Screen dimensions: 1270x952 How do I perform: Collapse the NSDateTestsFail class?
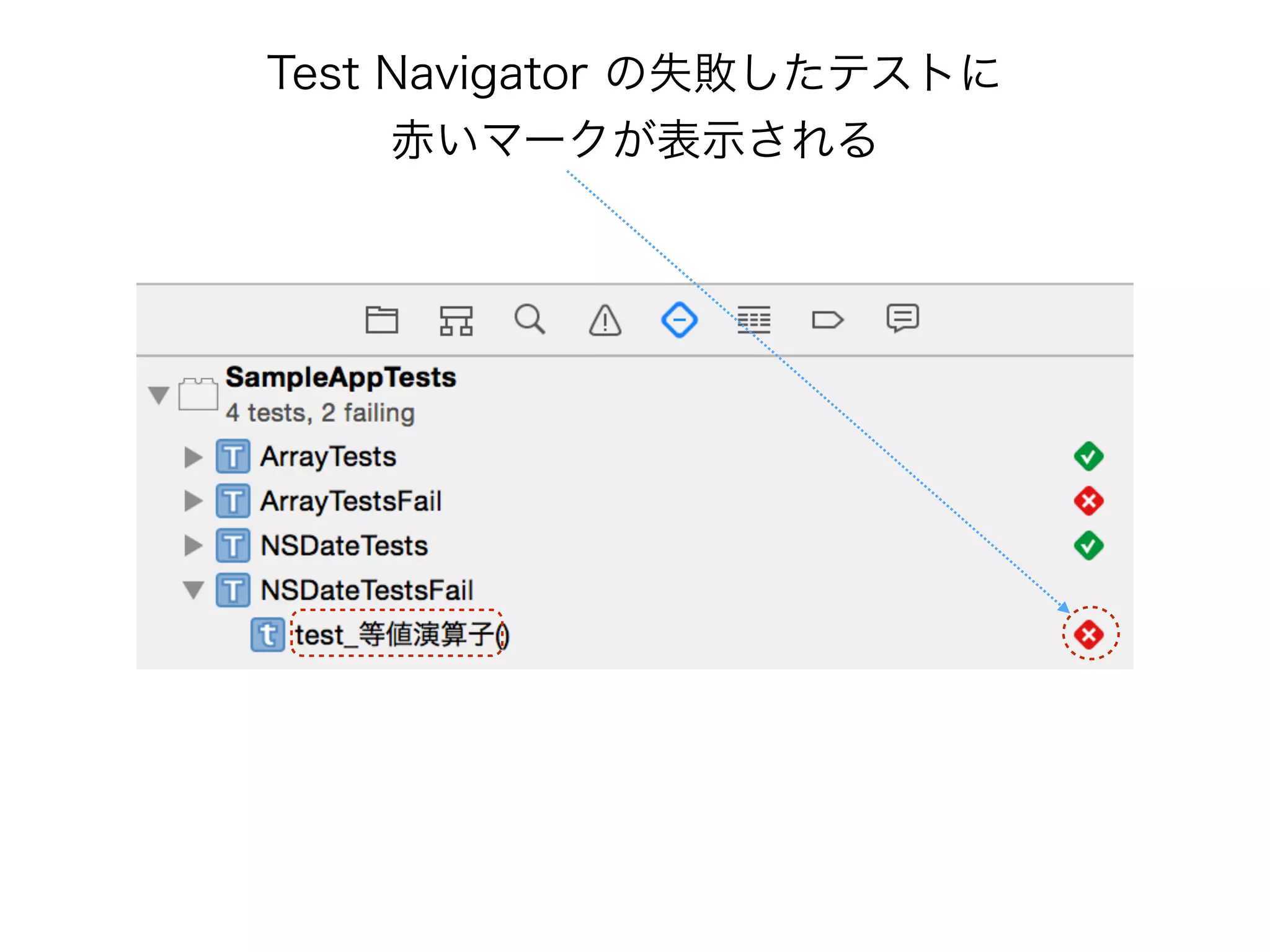pyautogui.click(x=193, y=590)
